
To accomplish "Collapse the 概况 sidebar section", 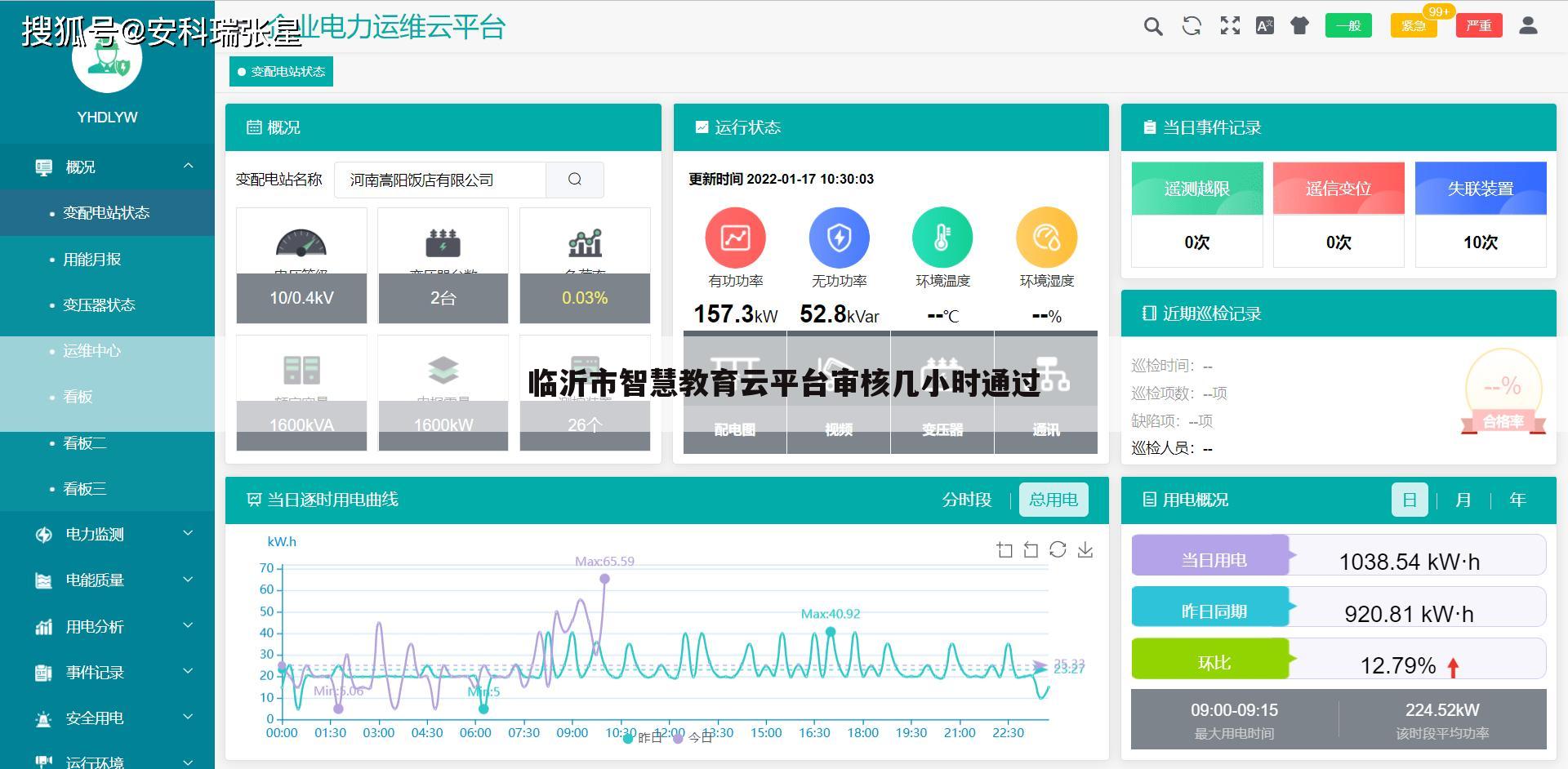I will pyautogui.click(x=107, y=167).
